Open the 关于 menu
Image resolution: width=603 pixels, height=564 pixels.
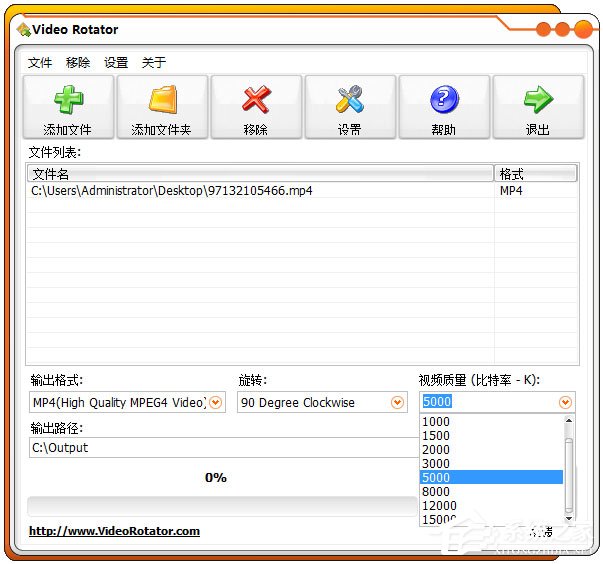coord(154,62)
